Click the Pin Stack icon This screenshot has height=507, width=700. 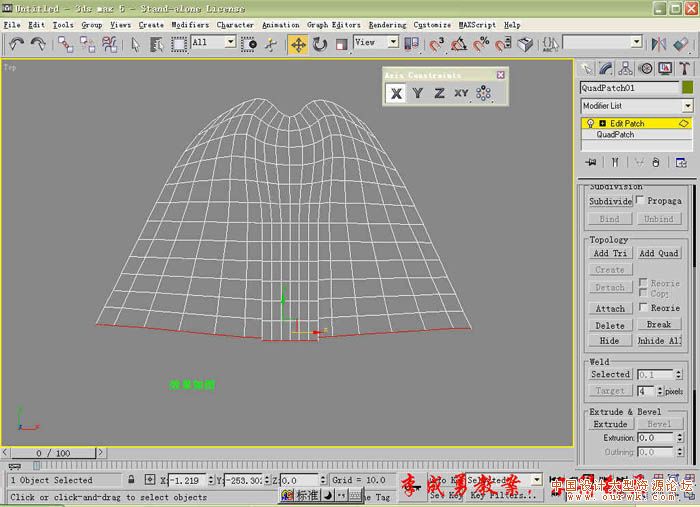[x=591, y=162]
